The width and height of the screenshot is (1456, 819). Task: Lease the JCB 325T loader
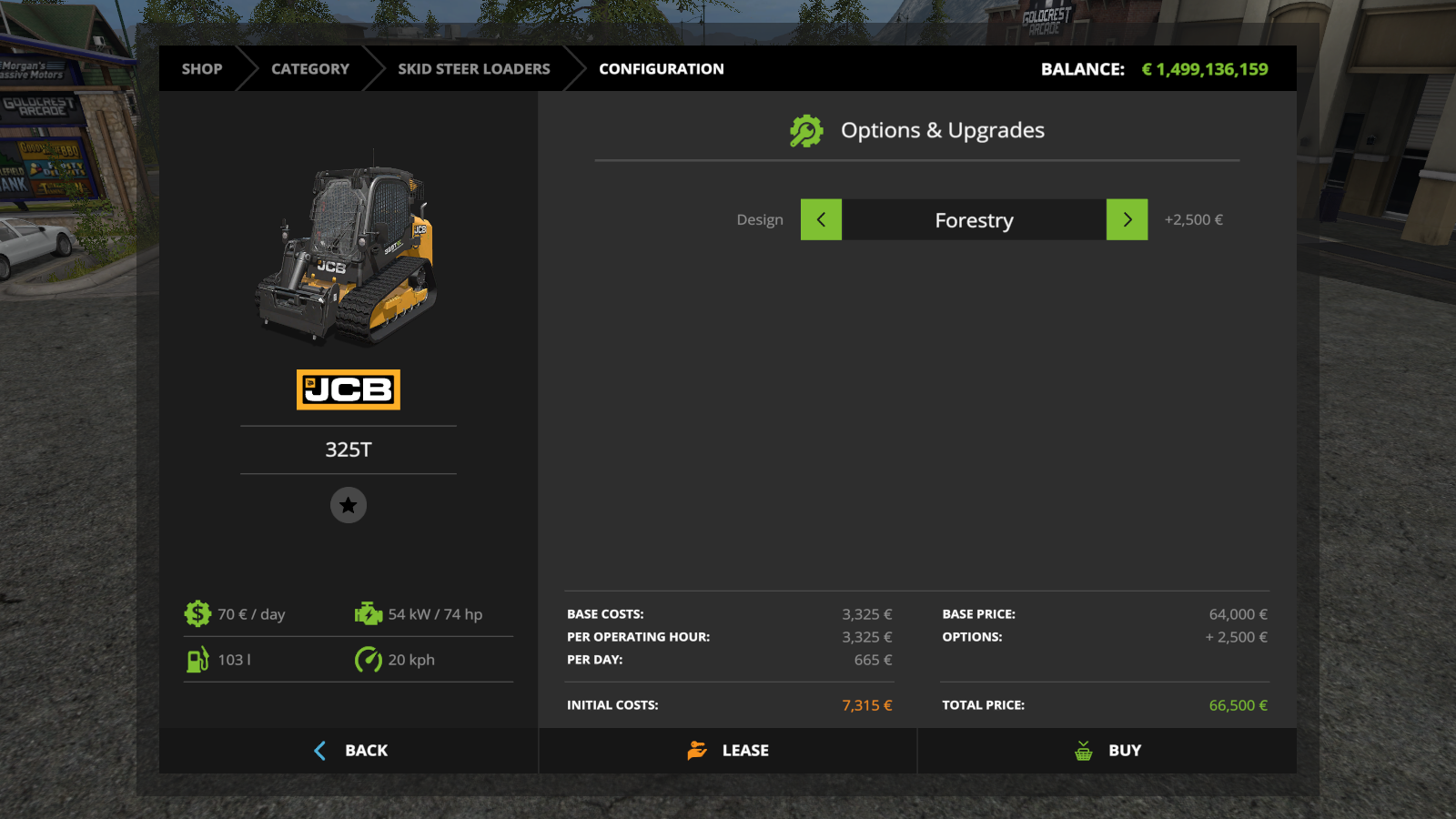pos(728,751)
